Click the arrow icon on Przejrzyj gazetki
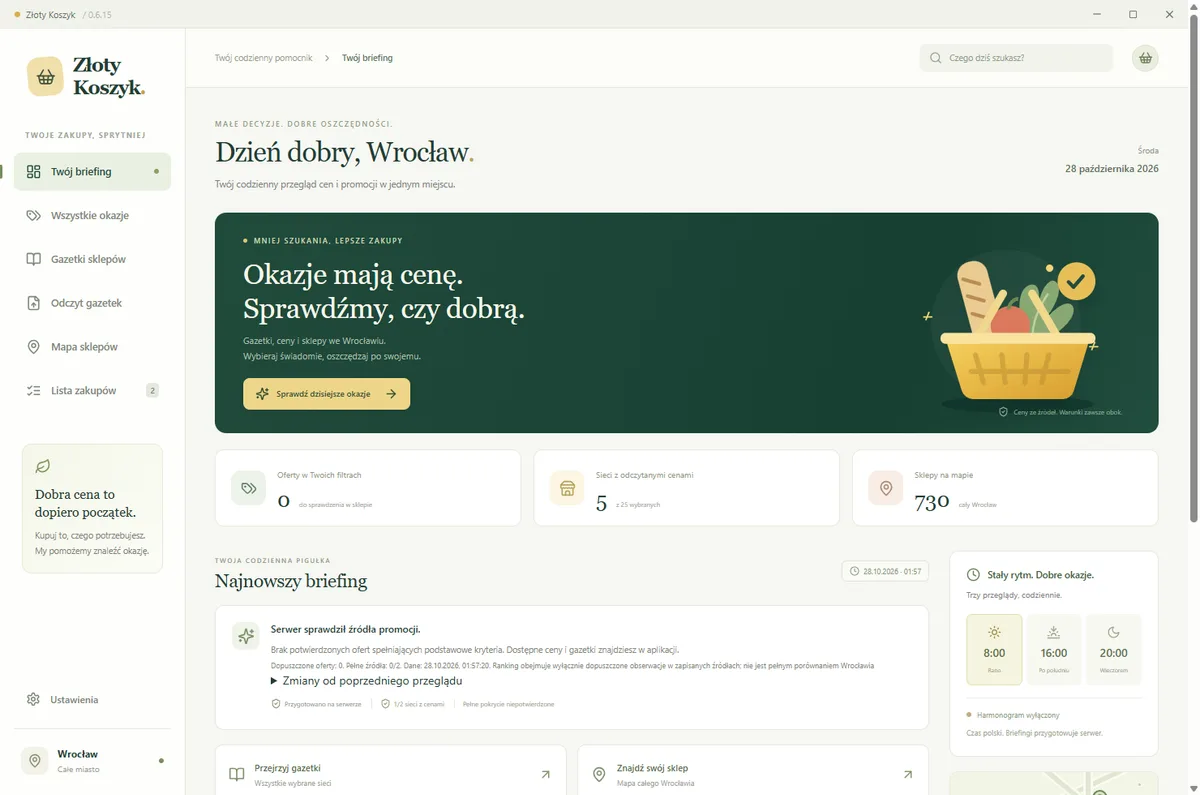This screenshot has width=1200, height=795. pos(545,774)
